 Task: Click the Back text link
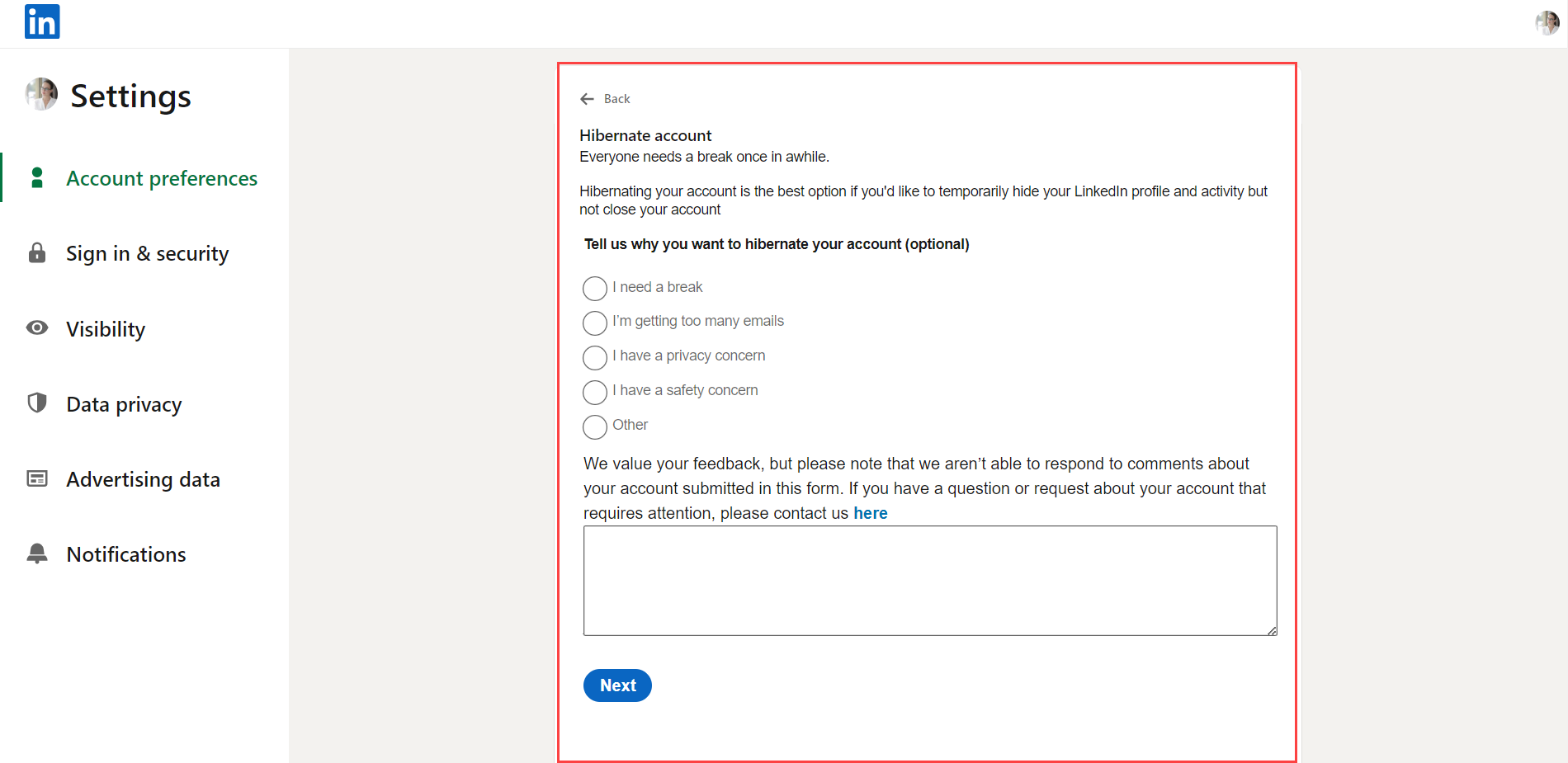(616, 98)
